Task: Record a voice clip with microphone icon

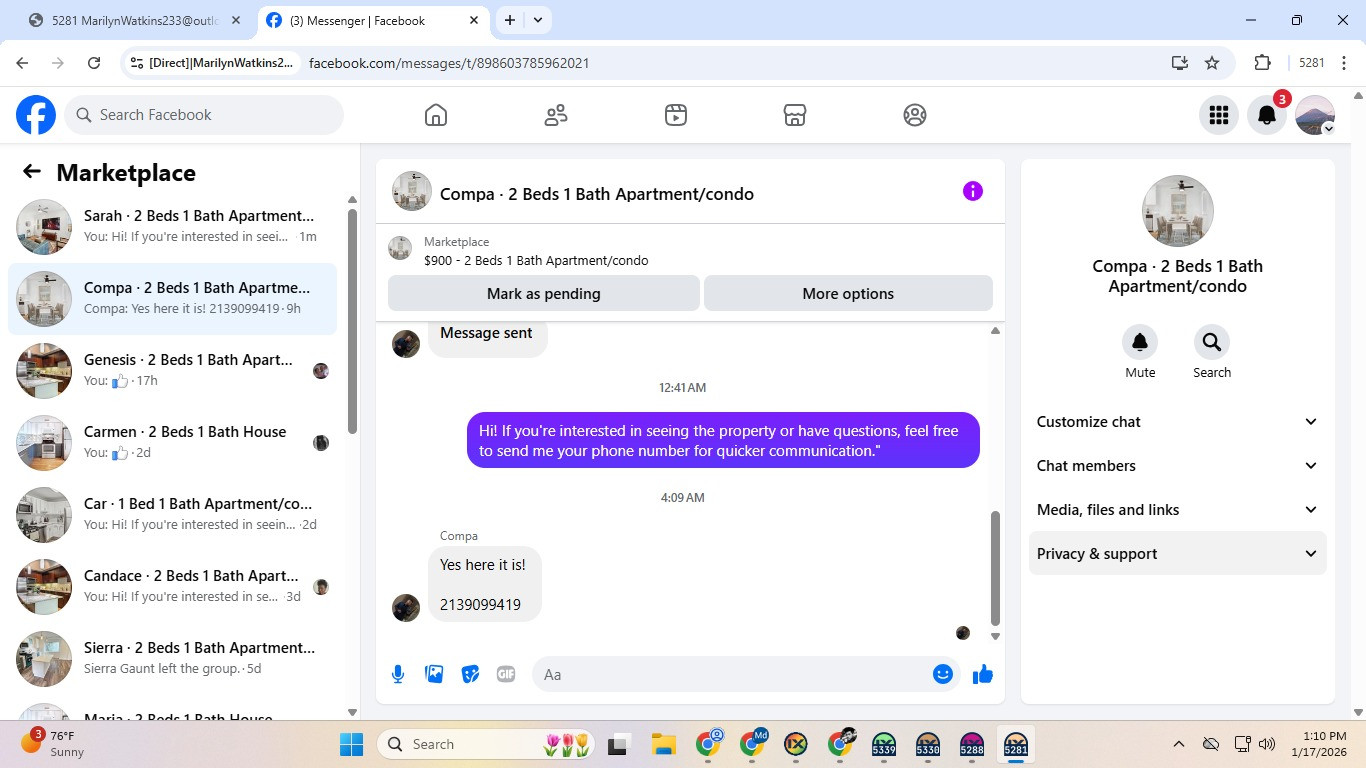Action: coord(398,674)
